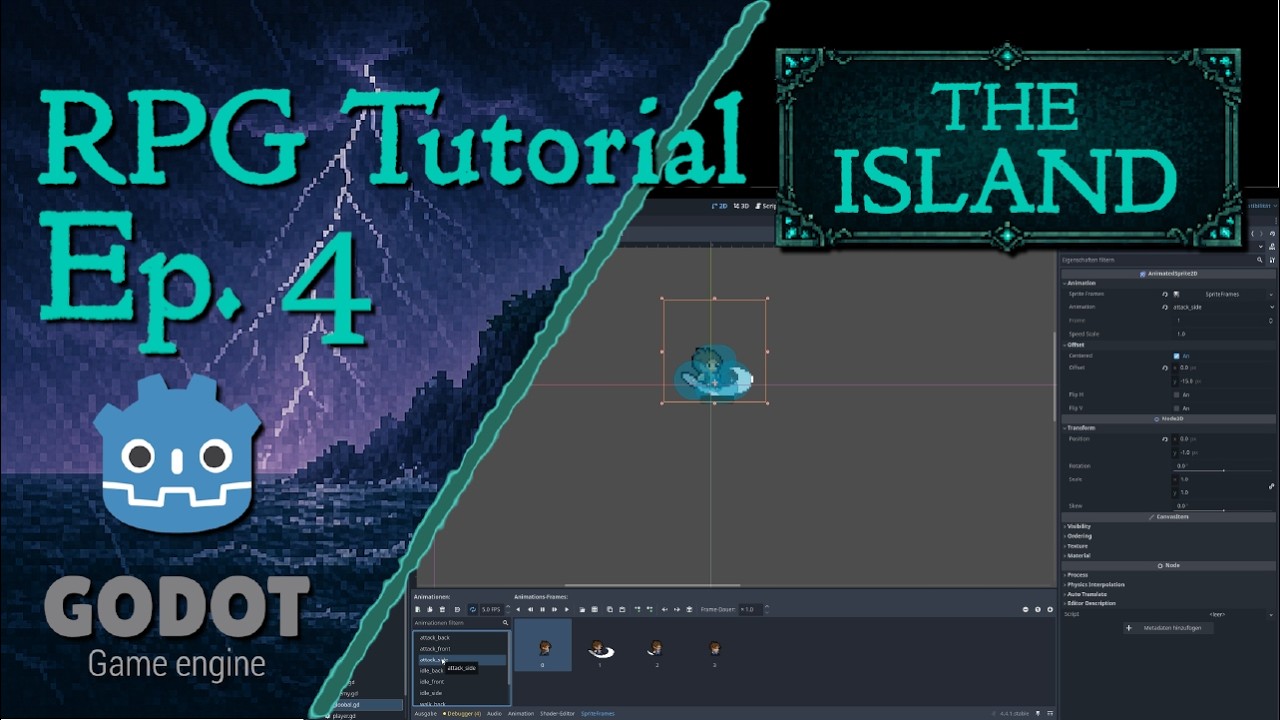Collapse the Animation section in inspector
Screen dimensions: 1280x720
point(1079,283)
